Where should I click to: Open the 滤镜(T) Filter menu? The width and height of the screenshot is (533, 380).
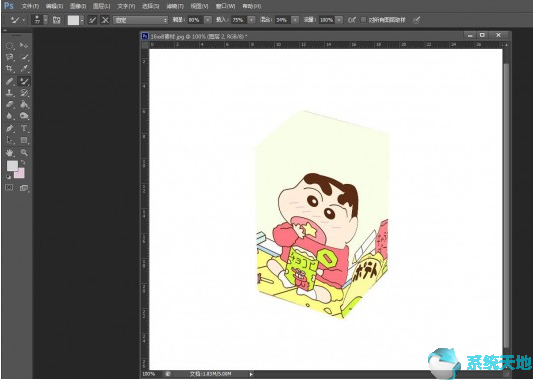(175, 6)
